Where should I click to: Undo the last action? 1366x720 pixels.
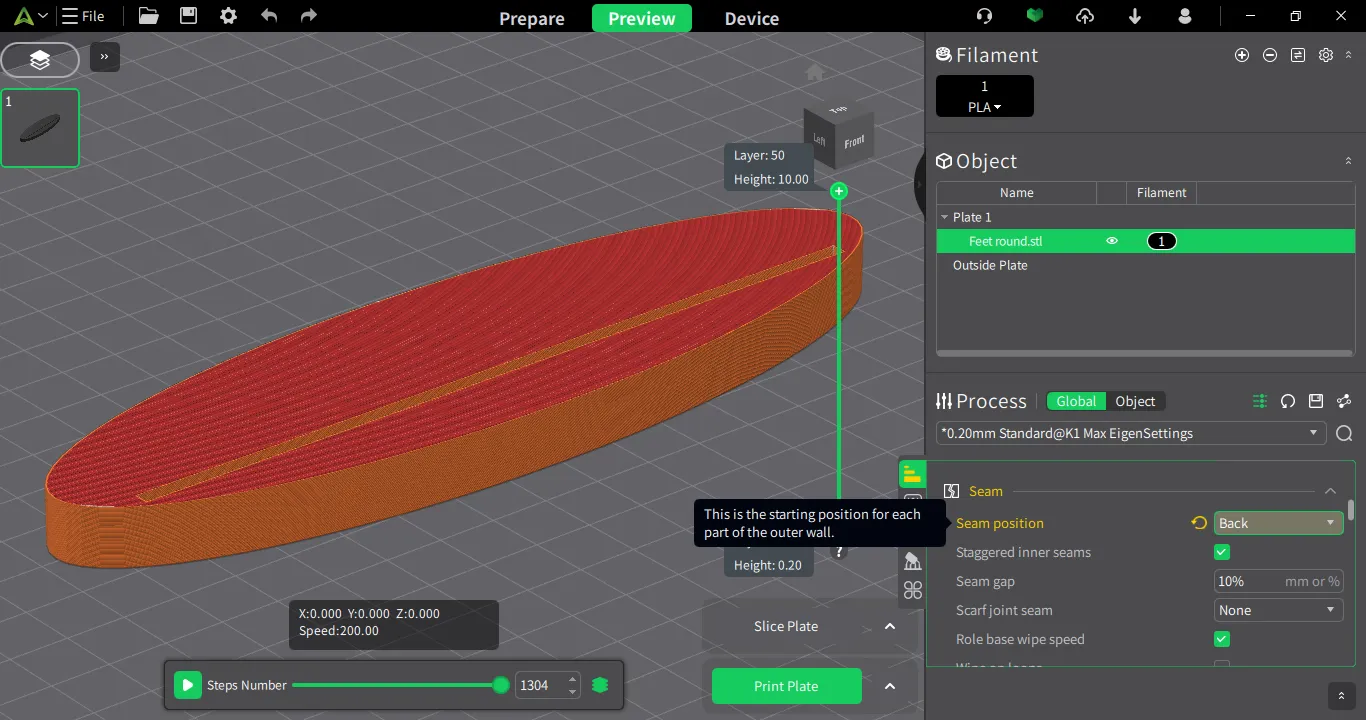click(x=269, y=16)
